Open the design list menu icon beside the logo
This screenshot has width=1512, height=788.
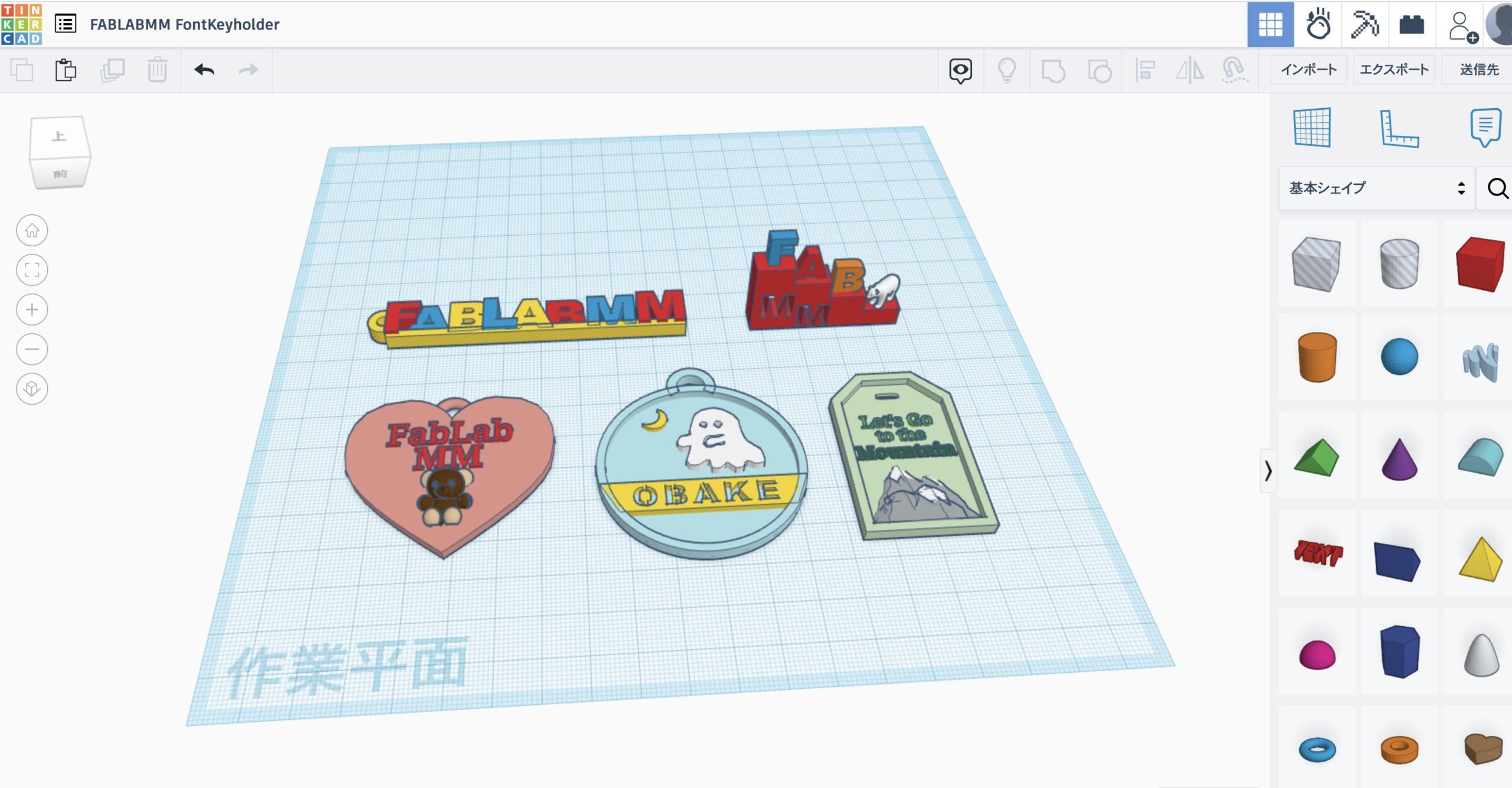coord(67,24)
